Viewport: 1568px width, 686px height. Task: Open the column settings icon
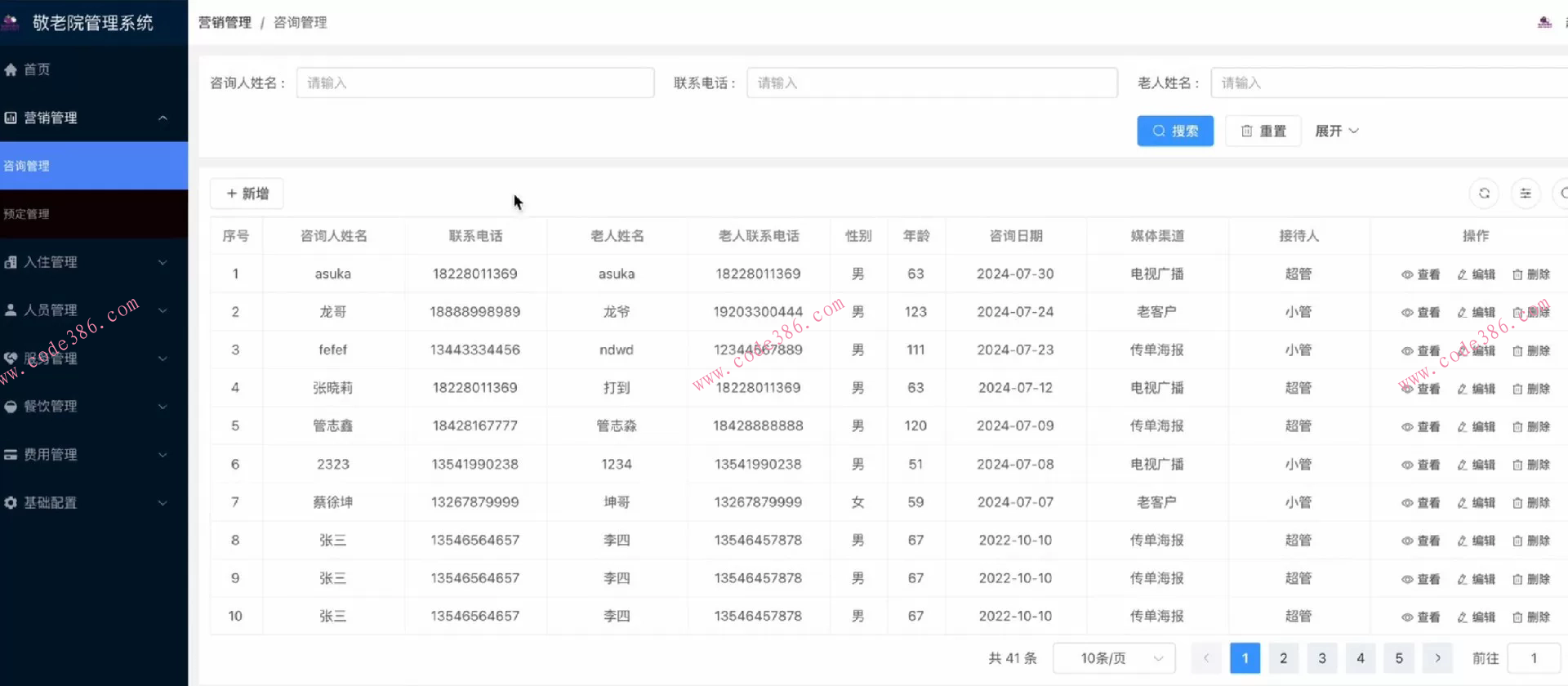[1525, 194]
